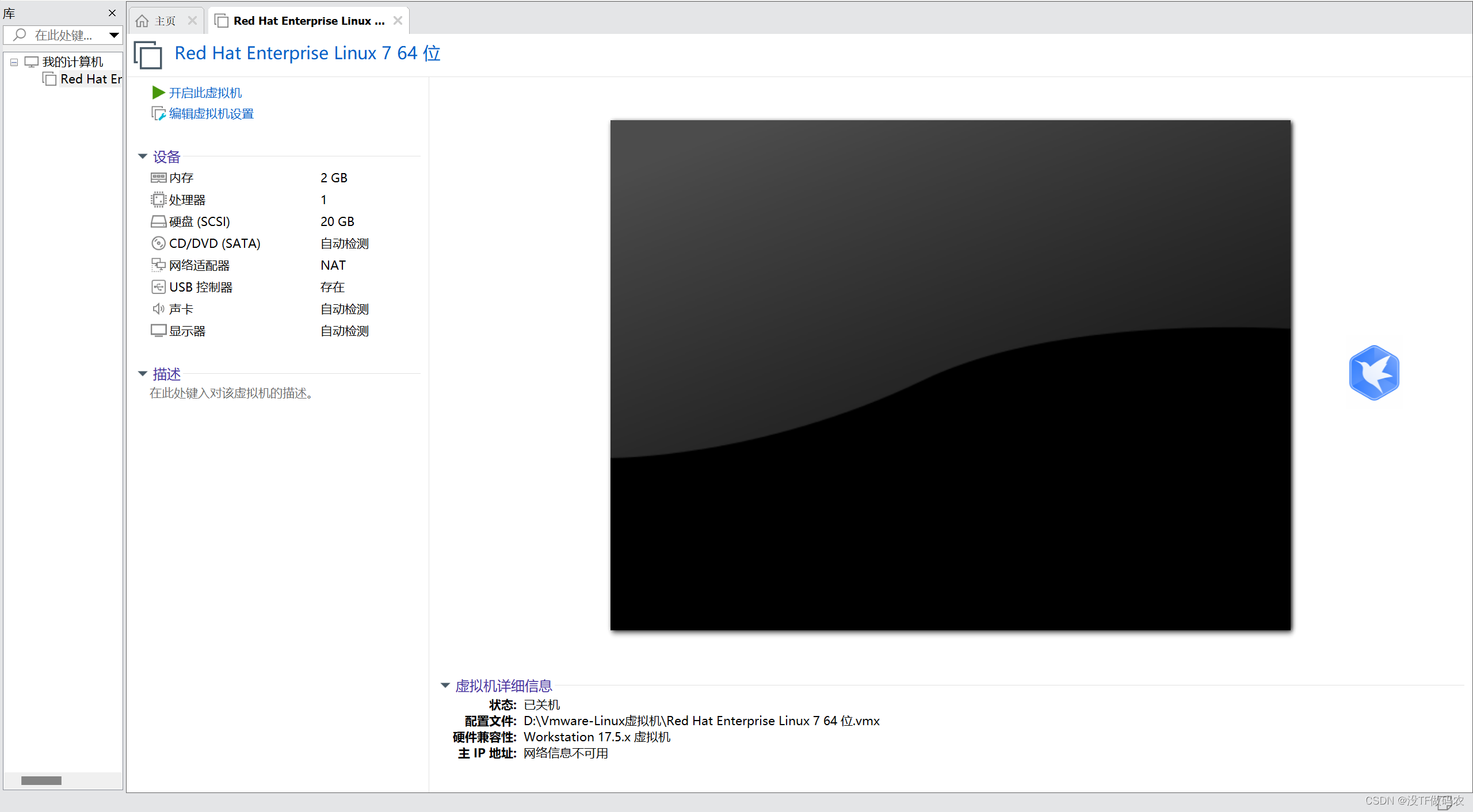Viewport: 1473px width, 812px height.
Task: Collapse the 我的计算机 tree node
Action: pyautogui.click(x=14, y=62)
